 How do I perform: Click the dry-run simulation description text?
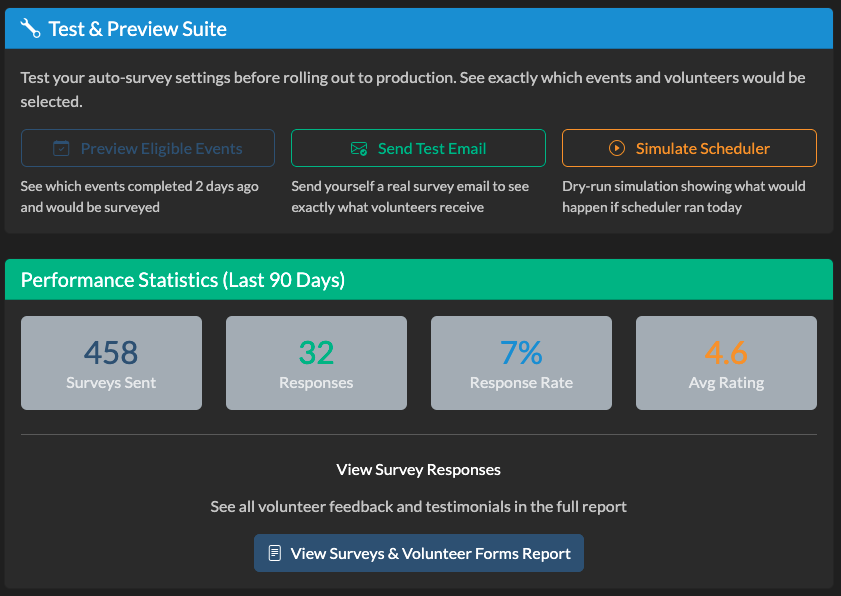coord(683,196)
